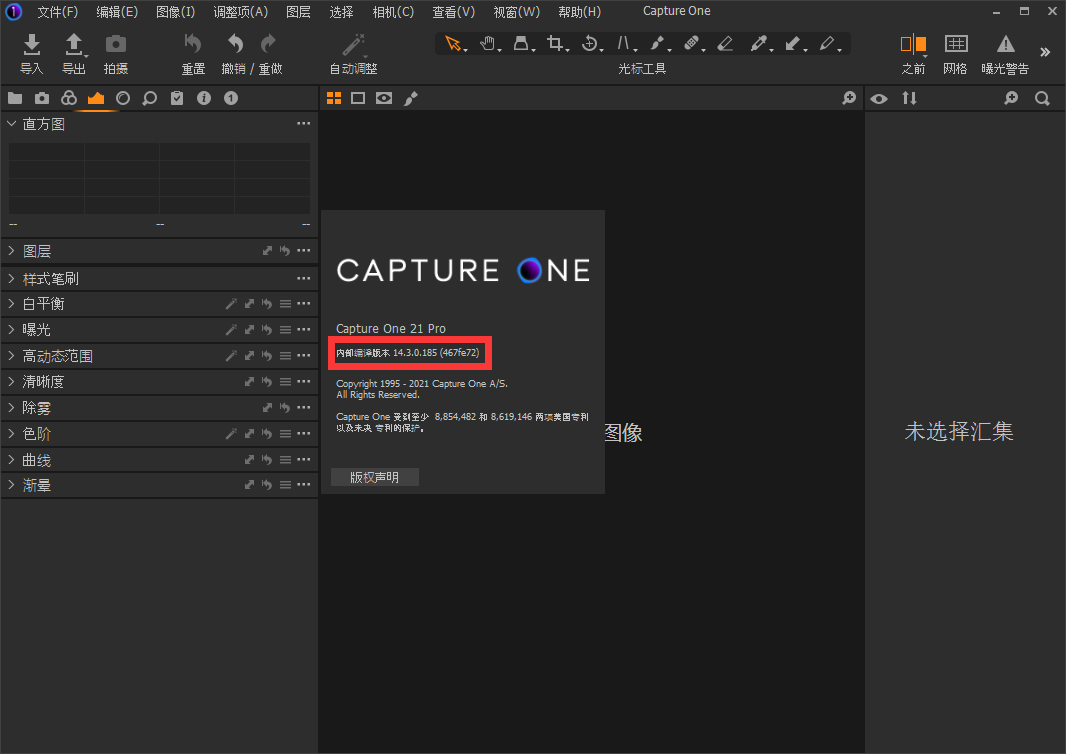Image resolution: width=1066 pixels, height=754 pixels.
Task: Choose the Pan hand cursor tool
Action: (x=487, y=44)
